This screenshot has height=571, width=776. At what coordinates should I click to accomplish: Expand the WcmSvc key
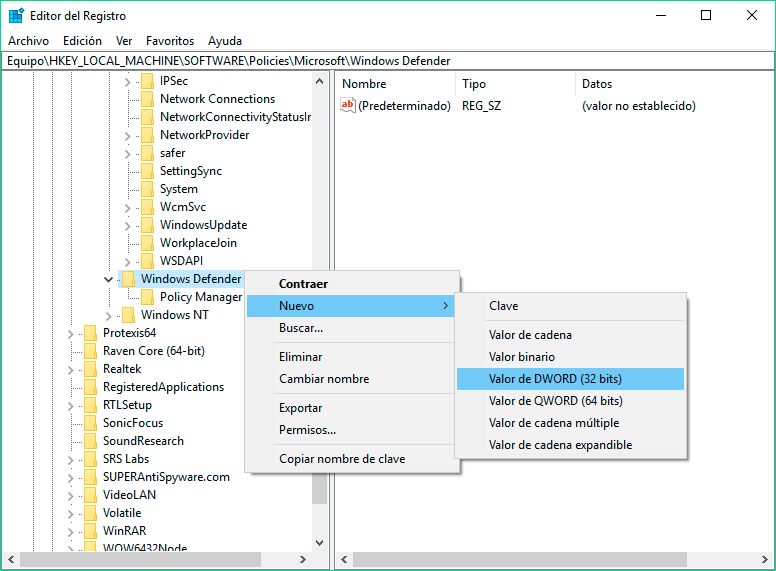coord(127,208)
